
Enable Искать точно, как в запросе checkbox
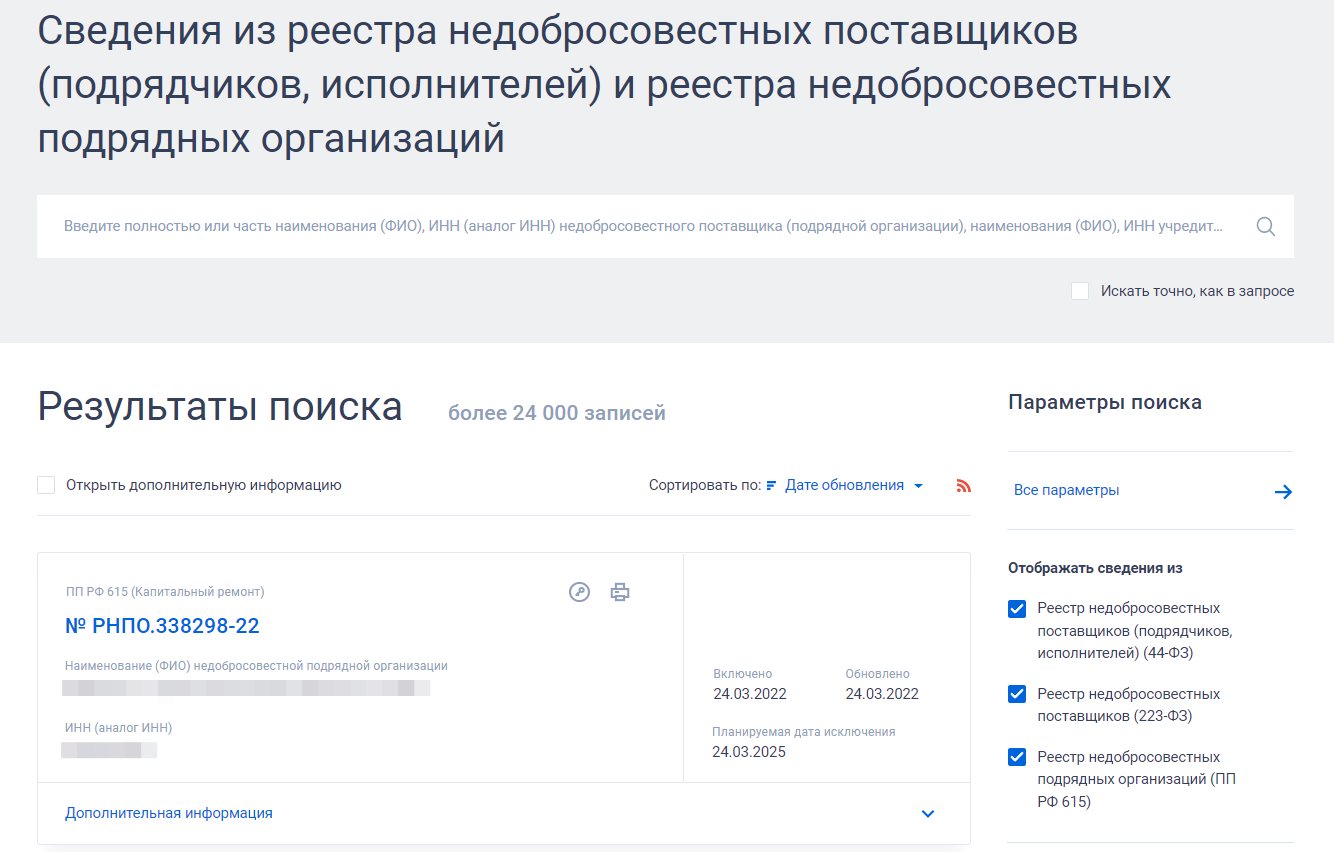coord(1080,291)
